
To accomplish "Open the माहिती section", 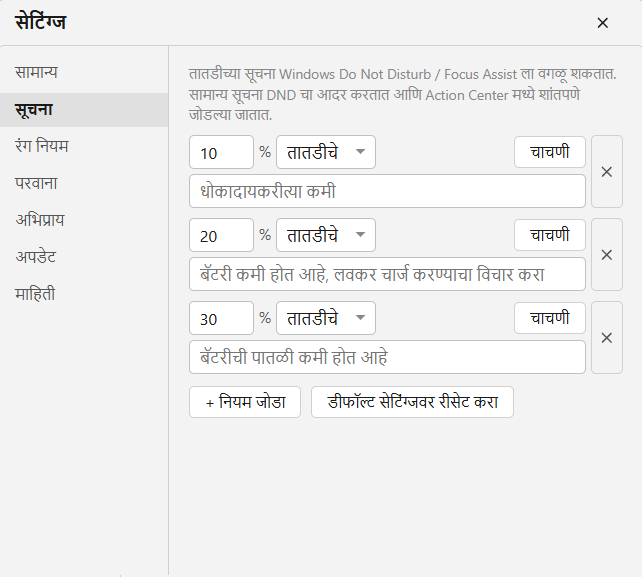I will [84, 294].
